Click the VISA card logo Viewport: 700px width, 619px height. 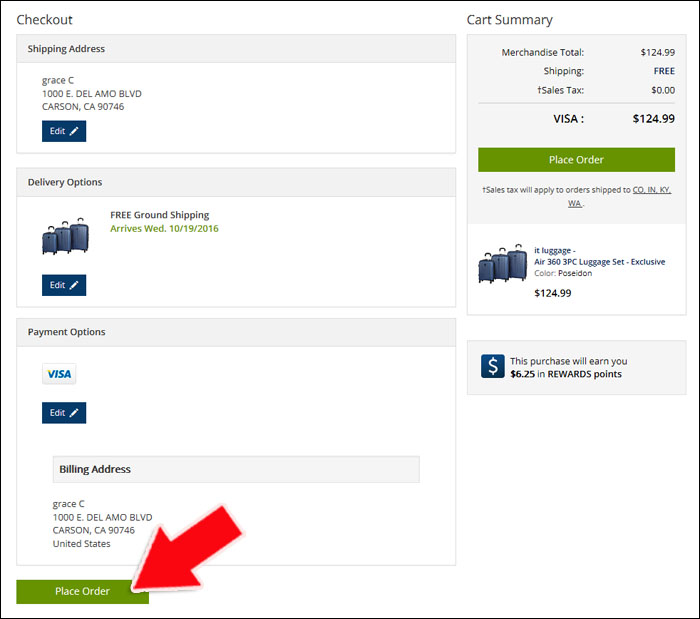[59, 374]
